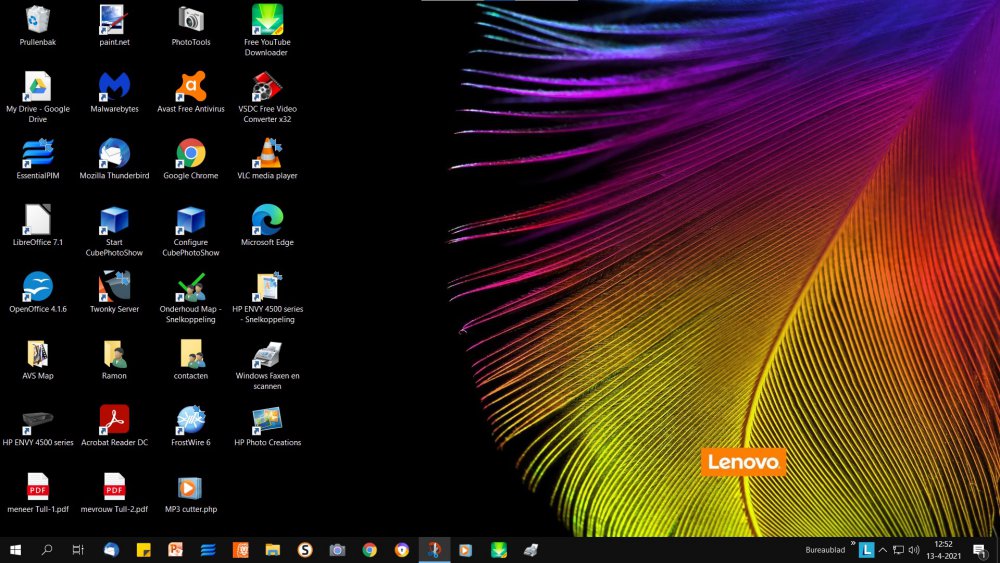Click the FrostWire 6 desktop icon
The width and height of the screenshot is (1000, 563).
point(190,420)
